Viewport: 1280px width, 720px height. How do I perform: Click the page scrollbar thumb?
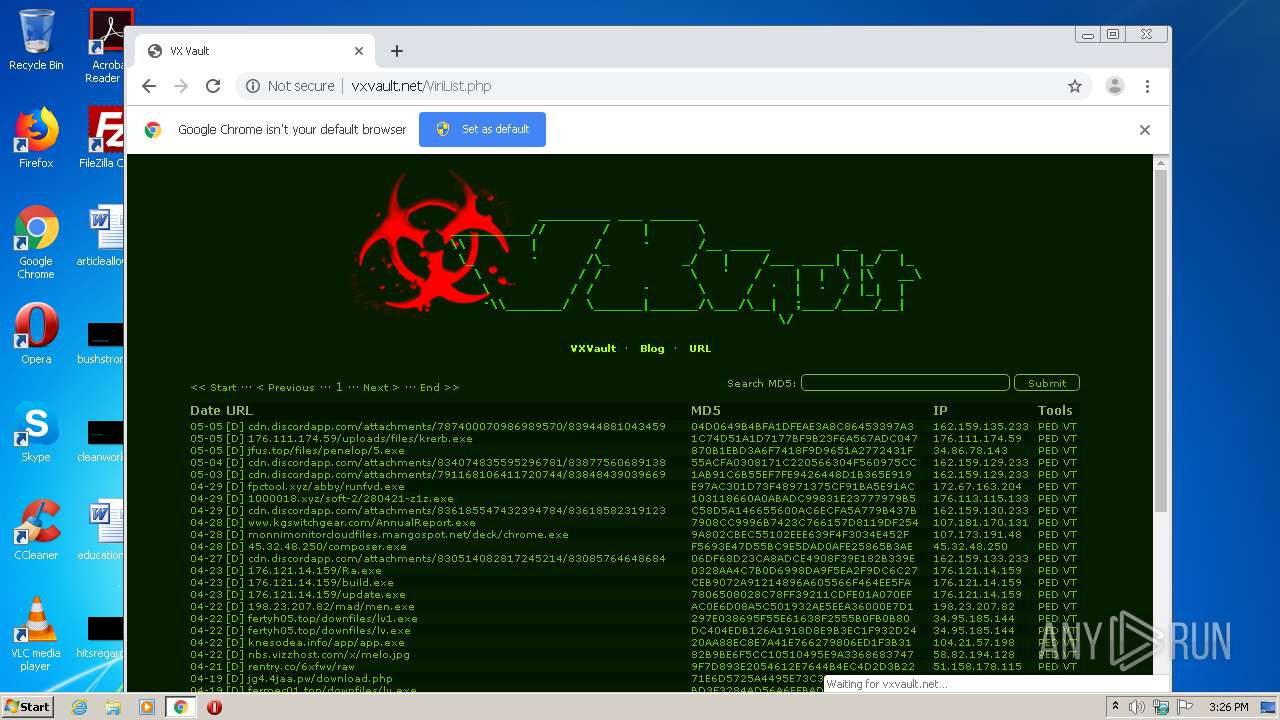[x=1161, y=340]
